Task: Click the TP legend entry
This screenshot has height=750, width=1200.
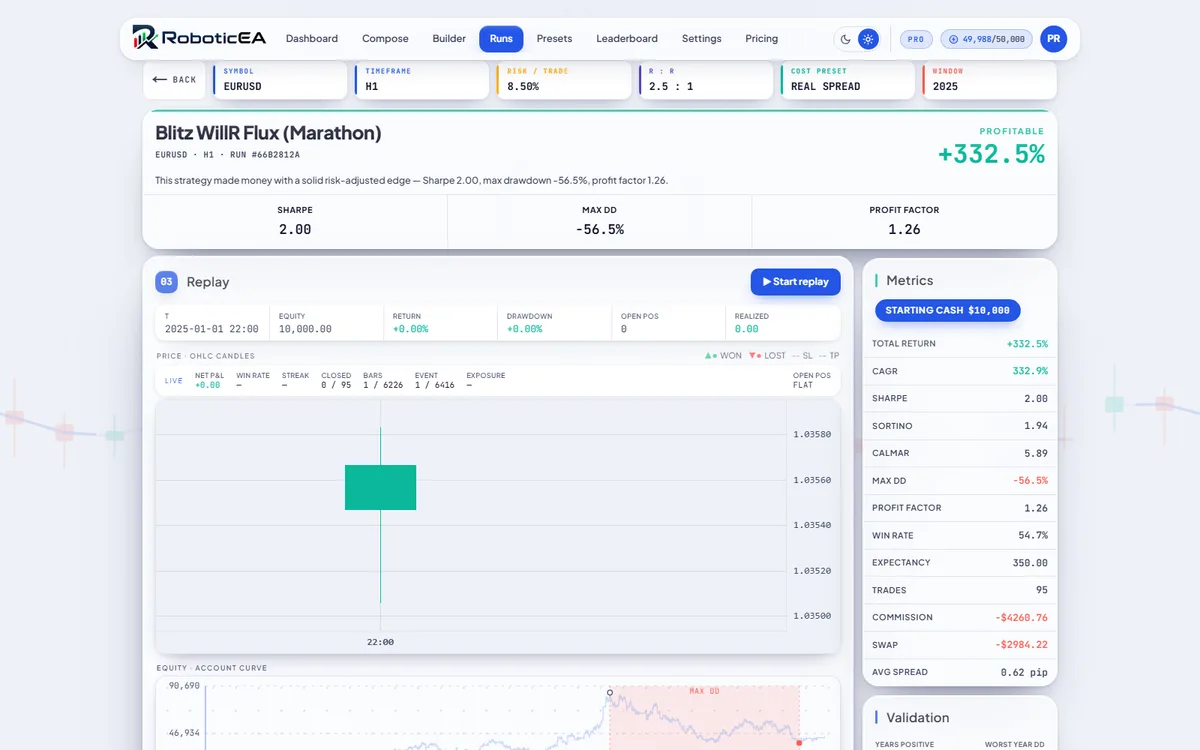Action: point(829,356)
